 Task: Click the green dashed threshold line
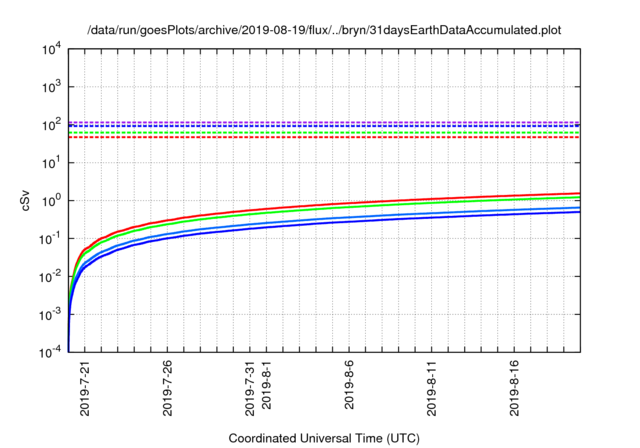point(324,133)
